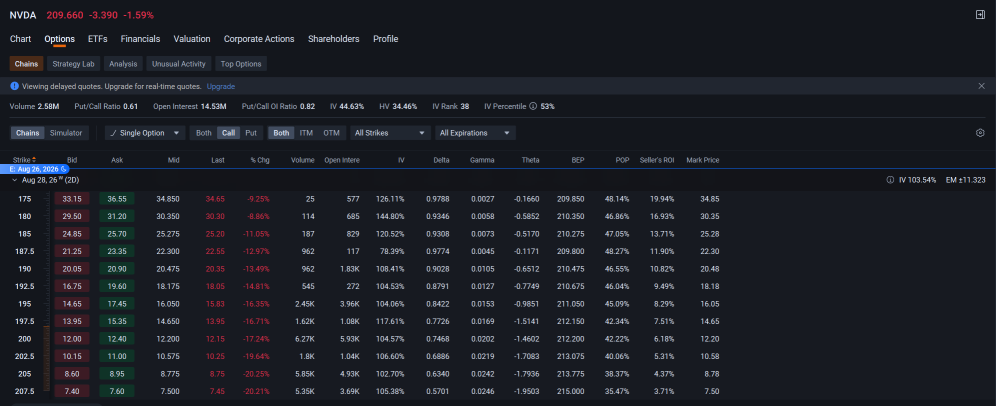Dismiss the delayed quotes notice
Screen dimensions: 996x406
click(981, 86)
